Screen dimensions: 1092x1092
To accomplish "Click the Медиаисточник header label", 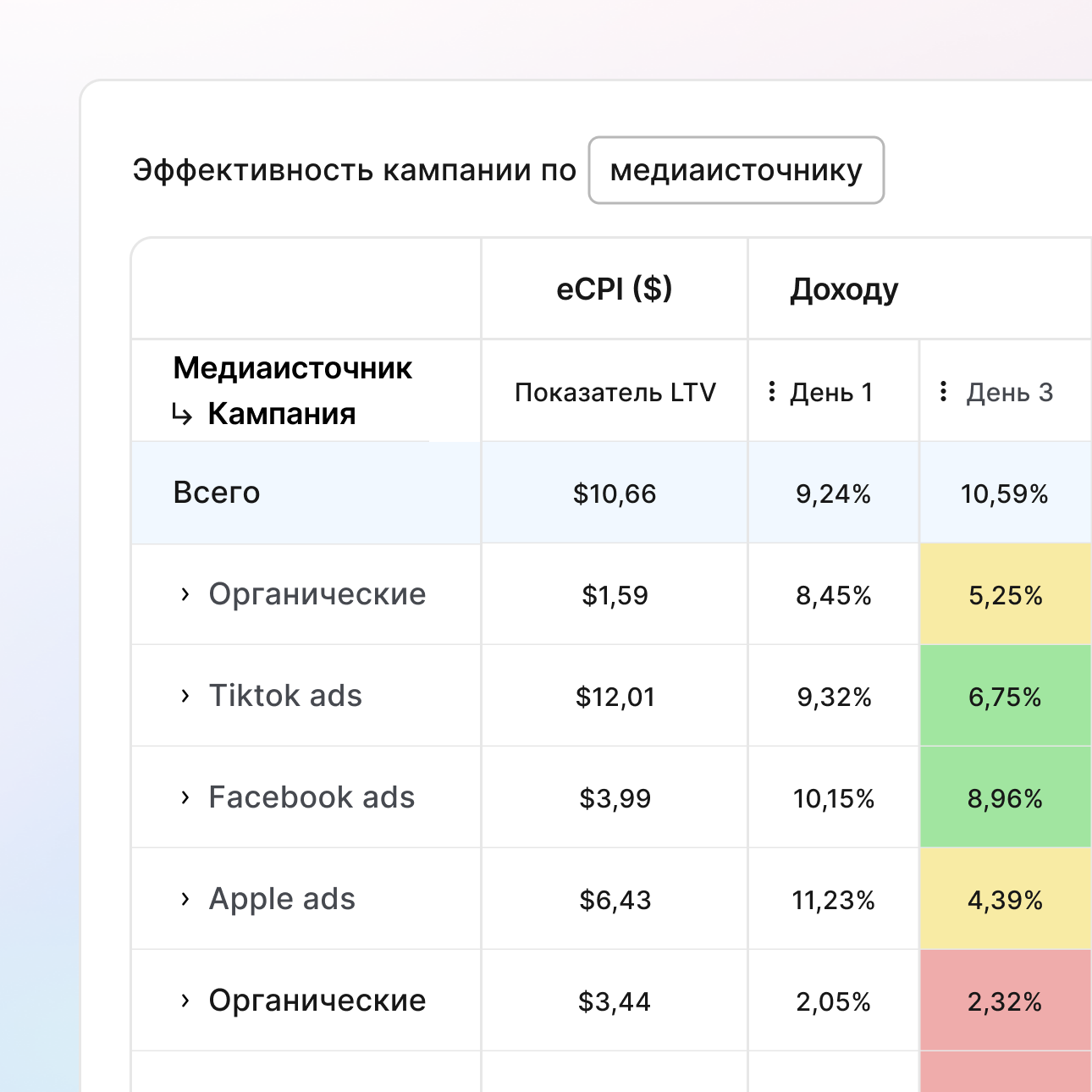I will pyautogui.click(x=292, y=368).
